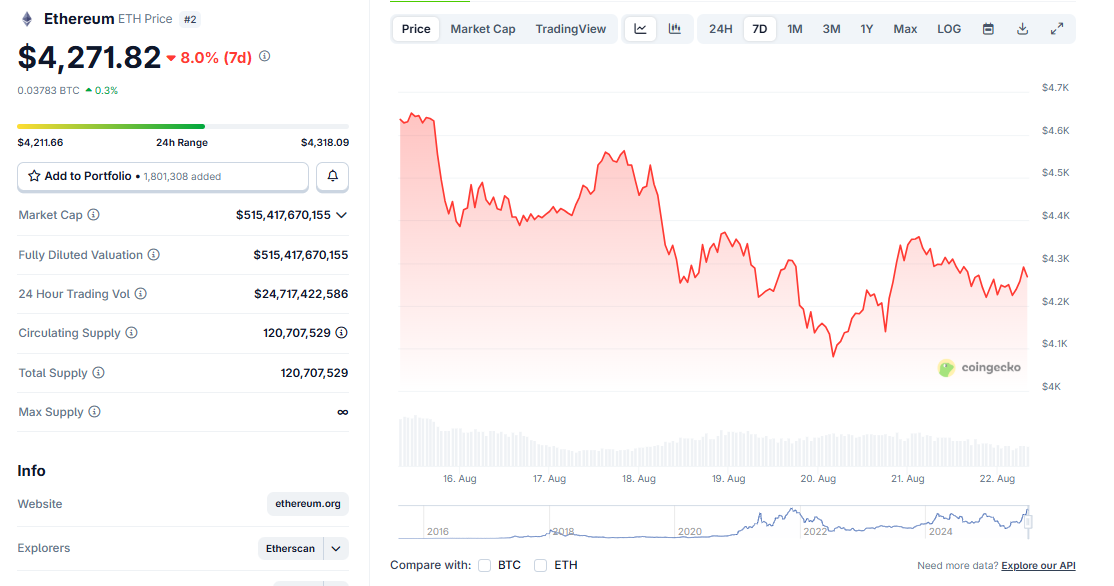
Task: Select the 7D time range
Action: (759, 29)
